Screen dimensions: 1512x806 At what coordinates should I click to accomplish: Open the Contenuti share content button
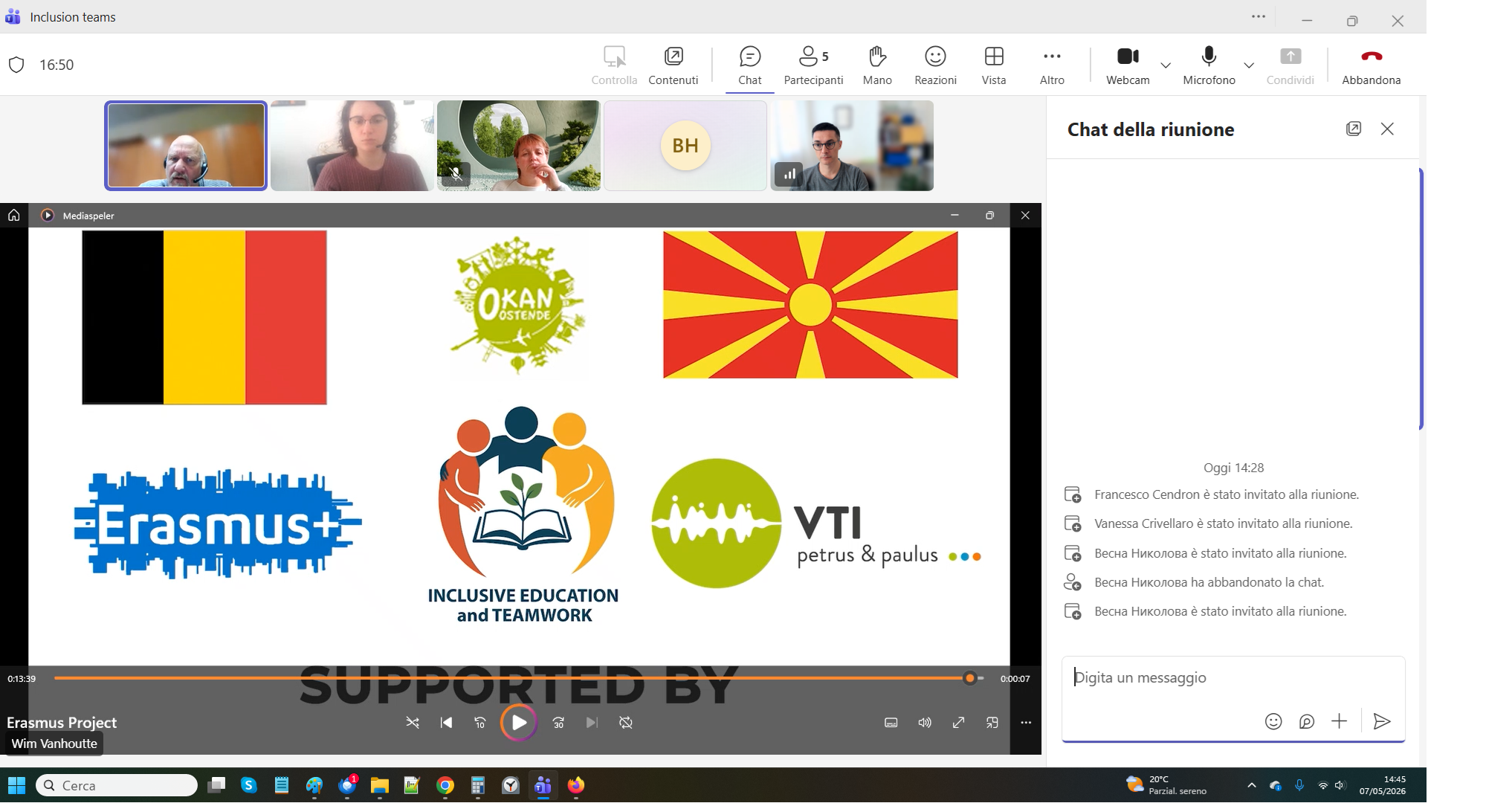pos(673,65)
